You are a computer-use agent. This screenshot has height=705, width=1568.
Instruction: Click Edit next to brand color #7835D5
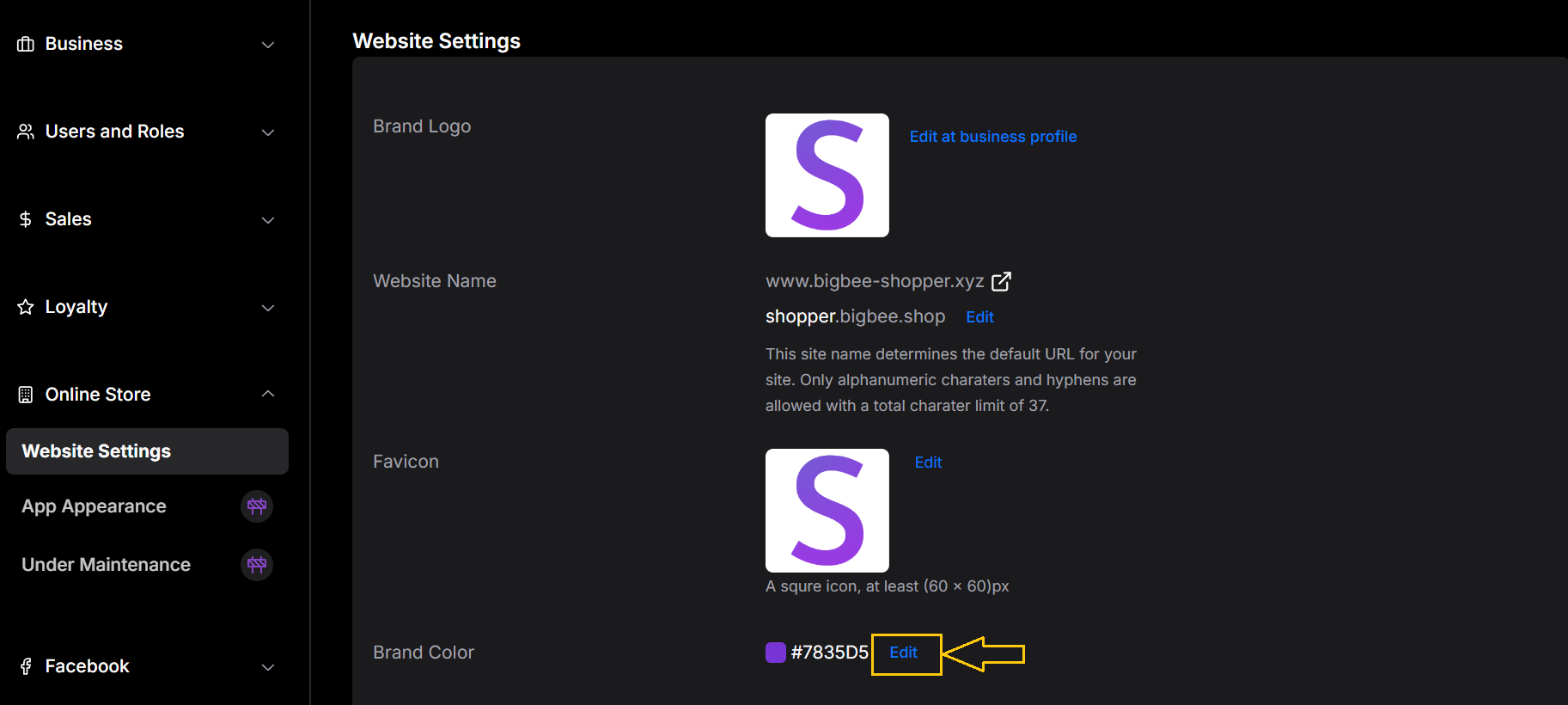[x=903, y=653]
